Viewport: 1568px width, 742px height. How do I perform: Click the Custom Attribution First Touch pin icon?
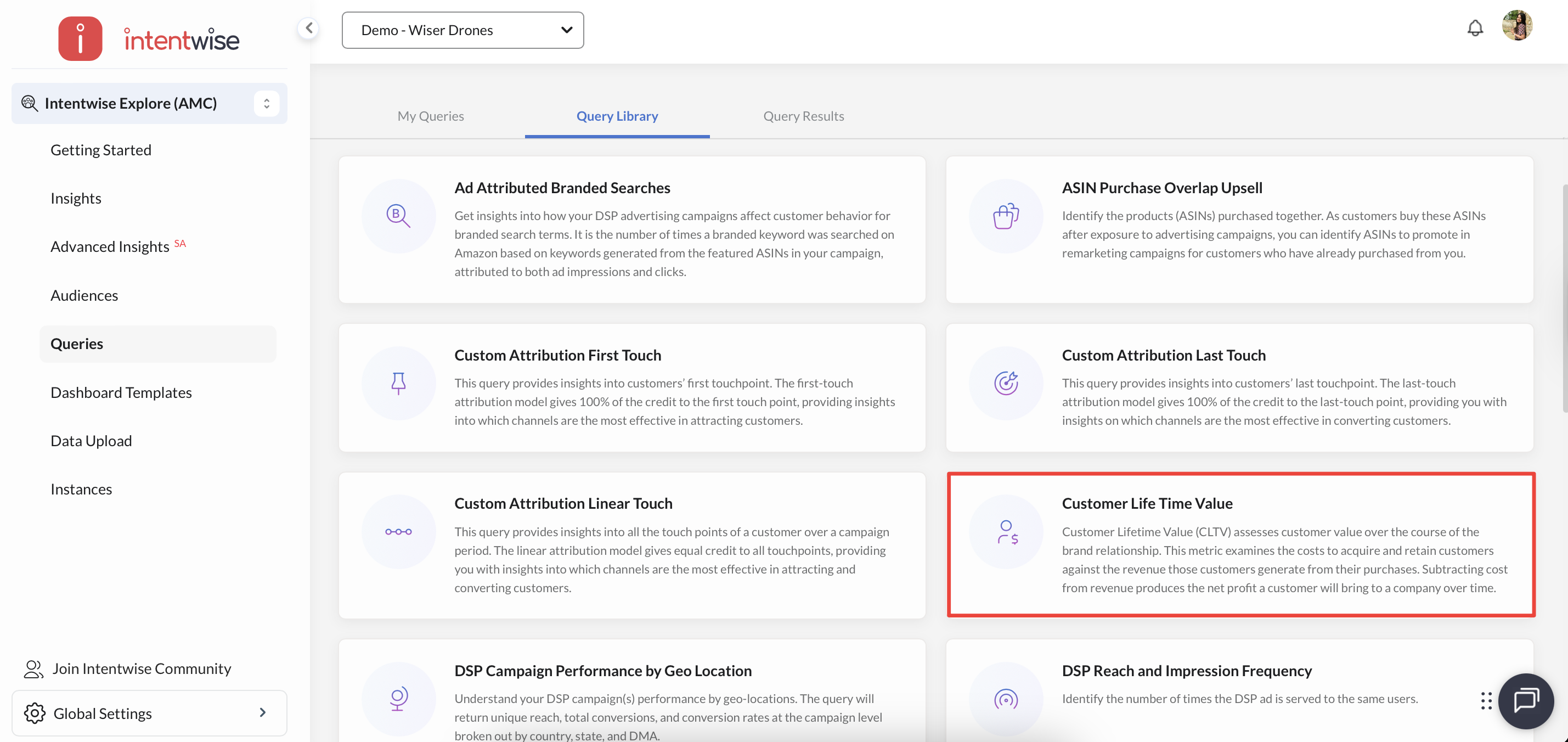pos(399,384)
